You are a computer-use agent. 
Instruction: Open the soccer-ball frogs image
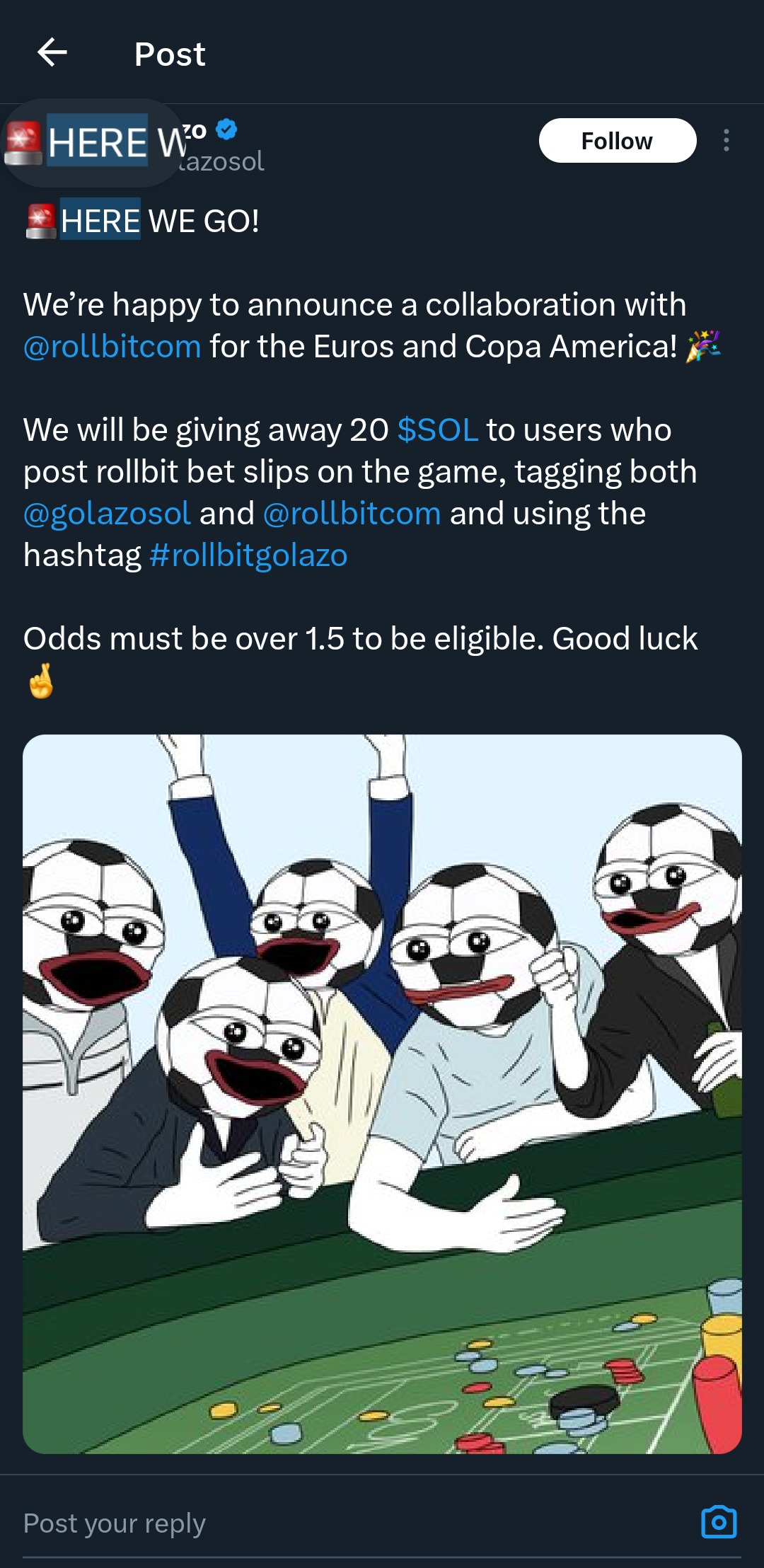(382, 1093)
